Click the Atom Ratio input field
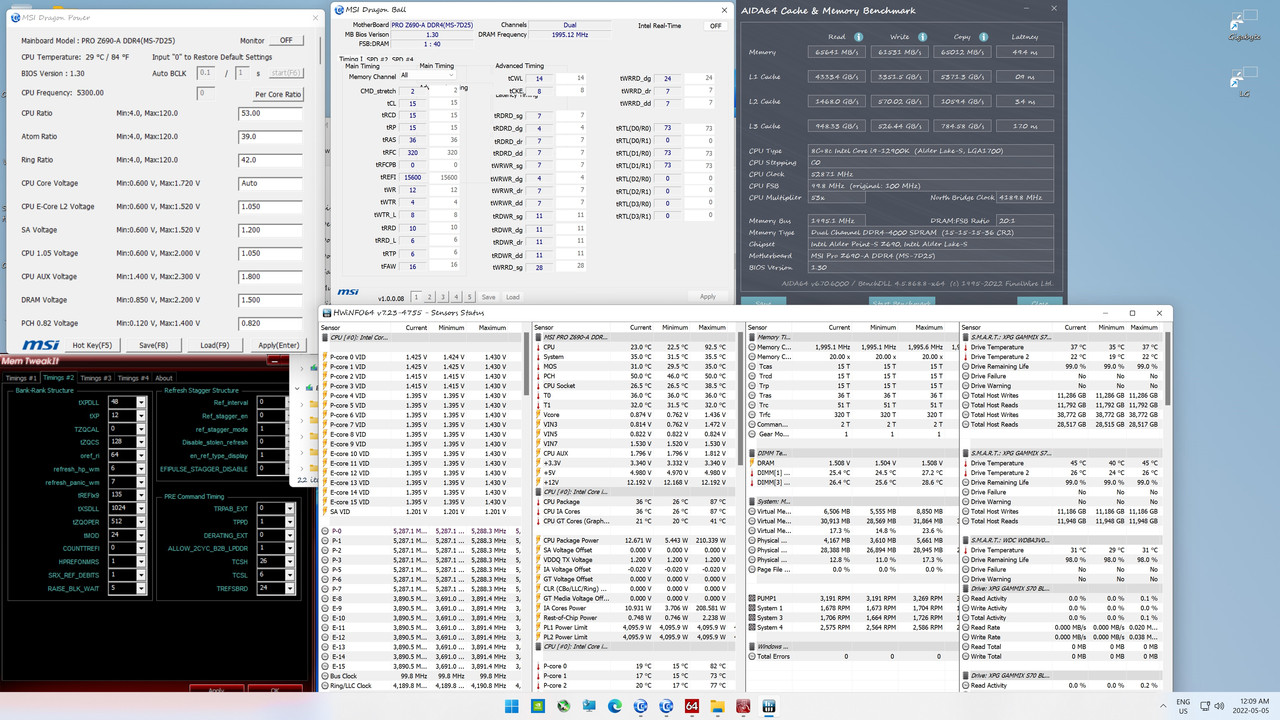The height and width of the screenshot is (720, 1280). (x=270, y=137)
